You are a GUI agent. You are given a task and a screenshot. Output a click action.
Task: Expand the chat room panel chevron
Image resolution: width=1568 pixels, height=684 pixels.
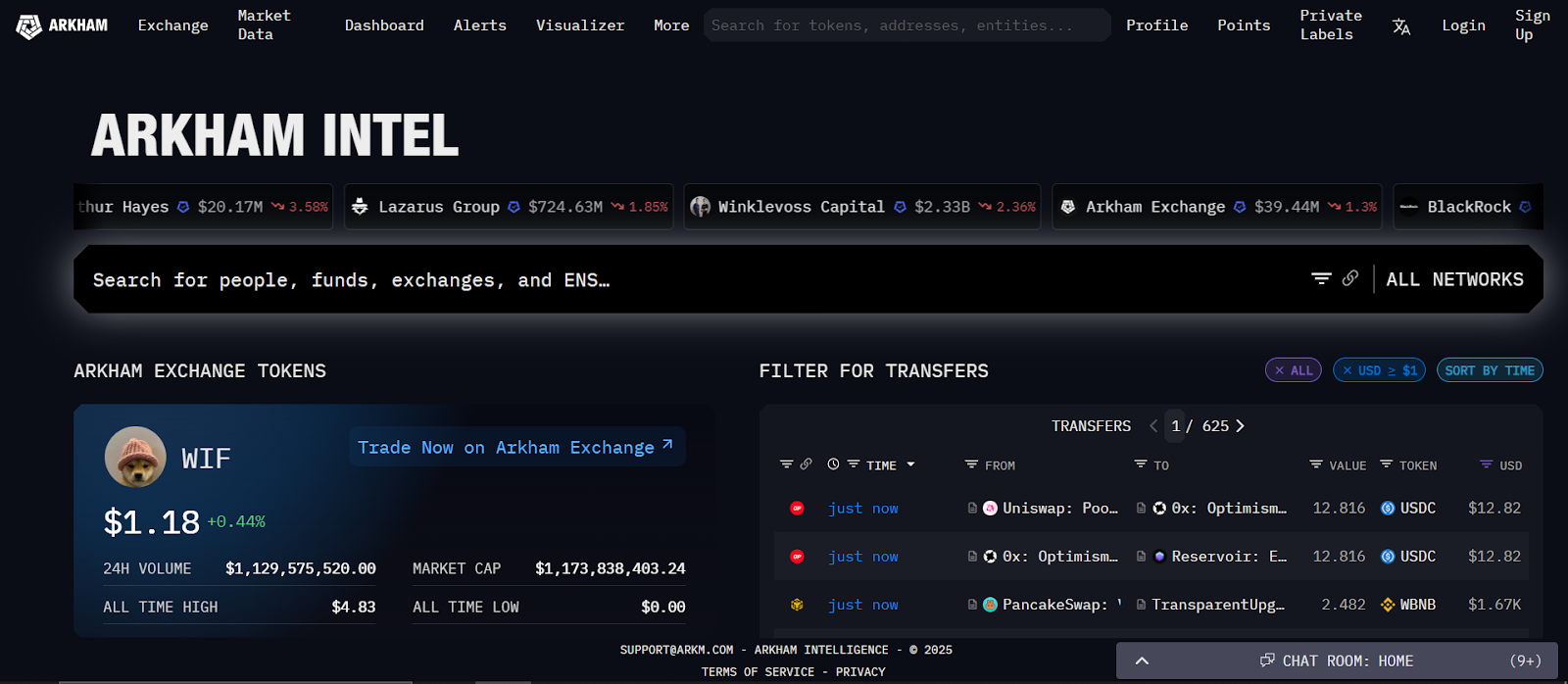coord(1142,660)
